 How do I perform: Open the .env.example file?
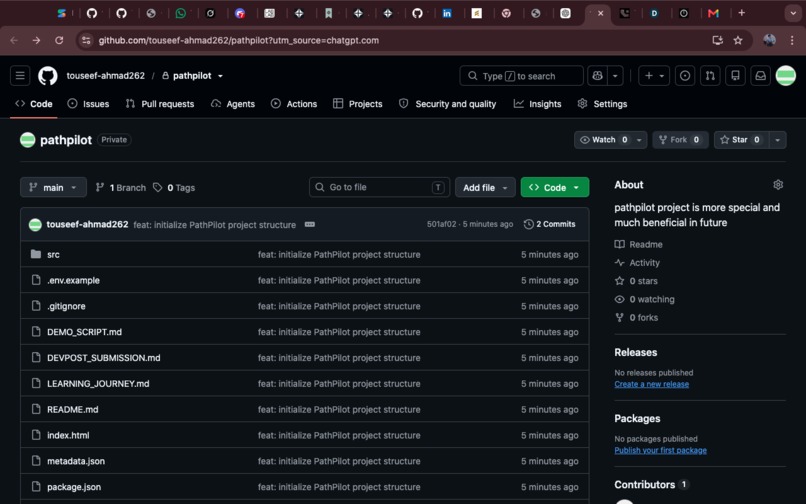[74, 280]
